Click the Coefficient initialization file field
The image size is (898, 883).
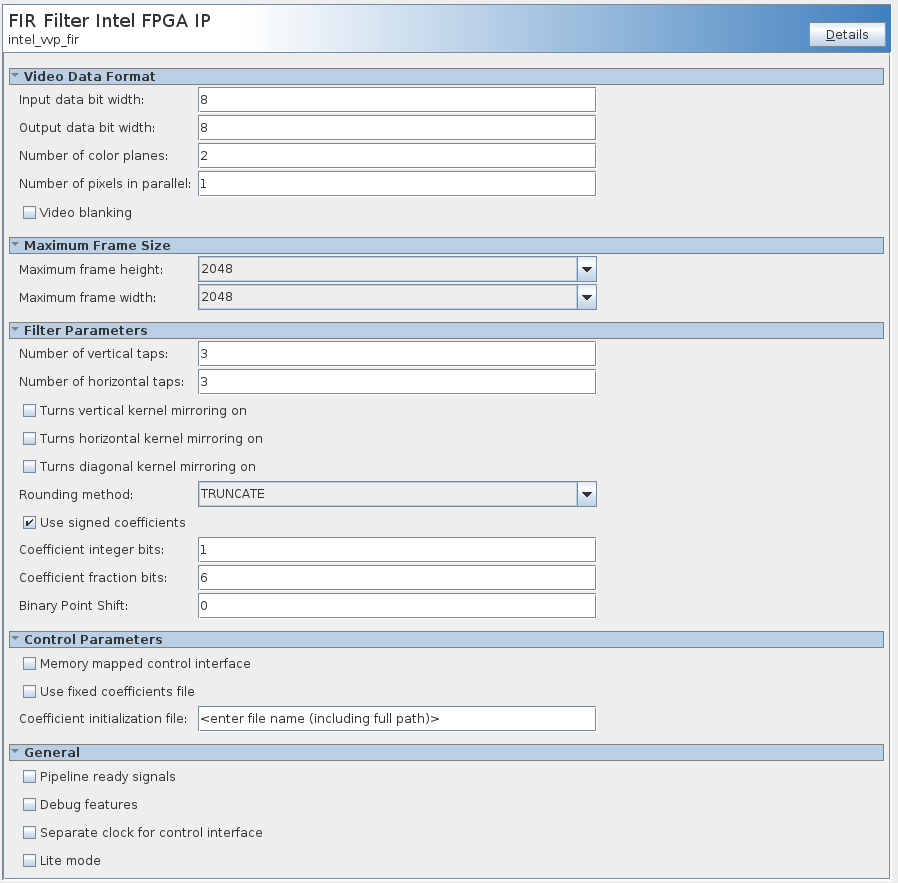397,718
